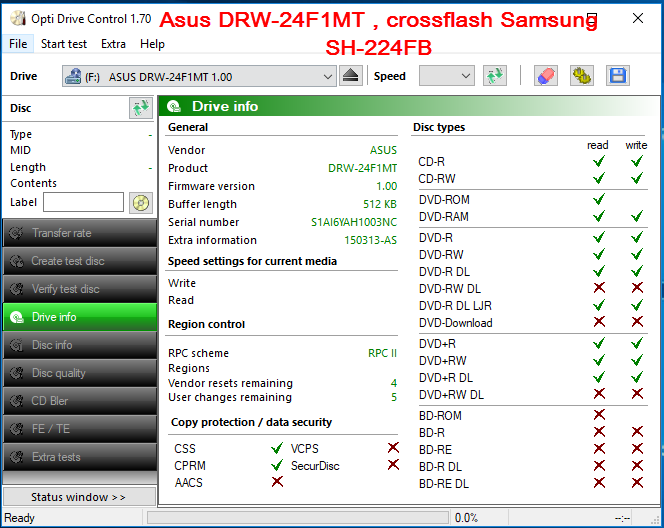
Task: Open the Start test menu
Action: (x=64, y=44)
